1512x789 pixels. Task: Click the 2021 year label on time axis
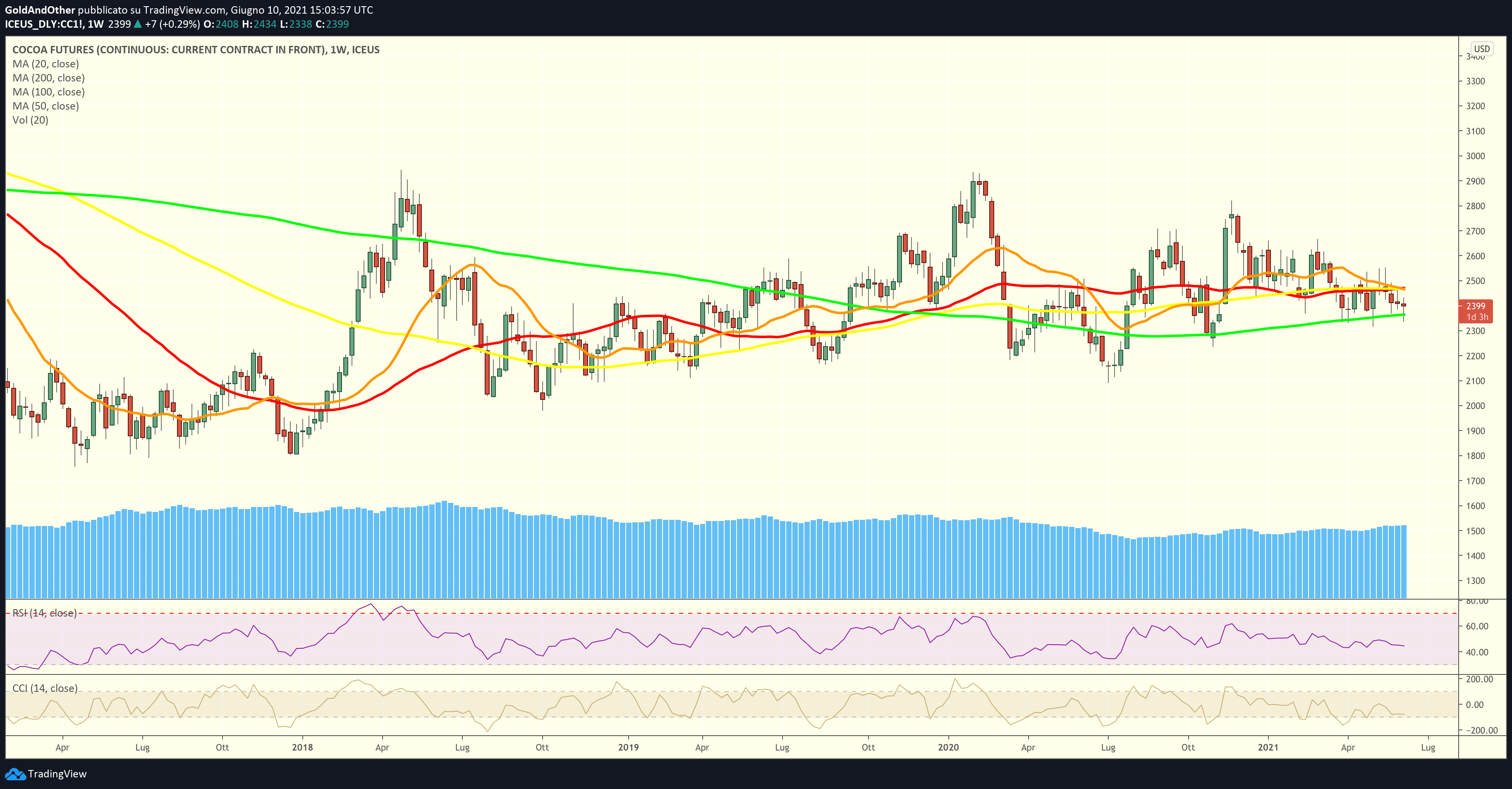(x=1268, y=747)
